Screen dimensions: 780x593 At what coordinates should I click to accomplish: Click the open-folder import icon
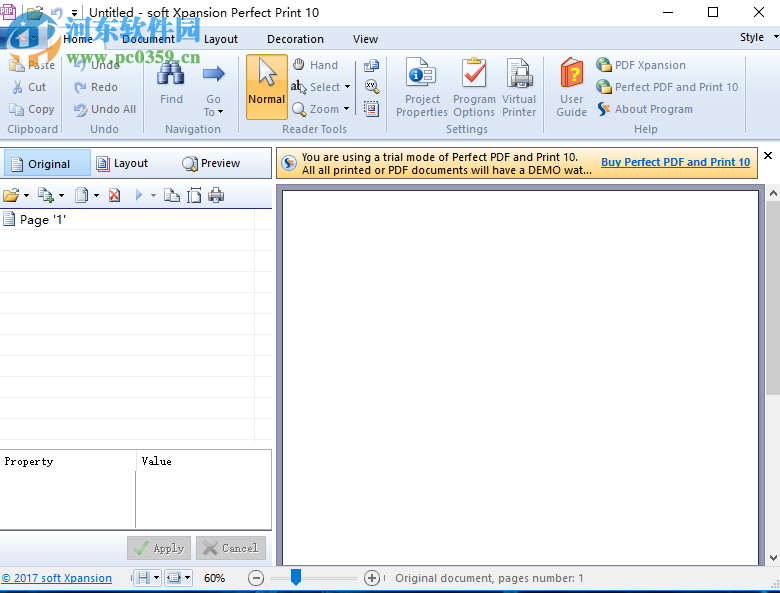(x=11, y=196)
